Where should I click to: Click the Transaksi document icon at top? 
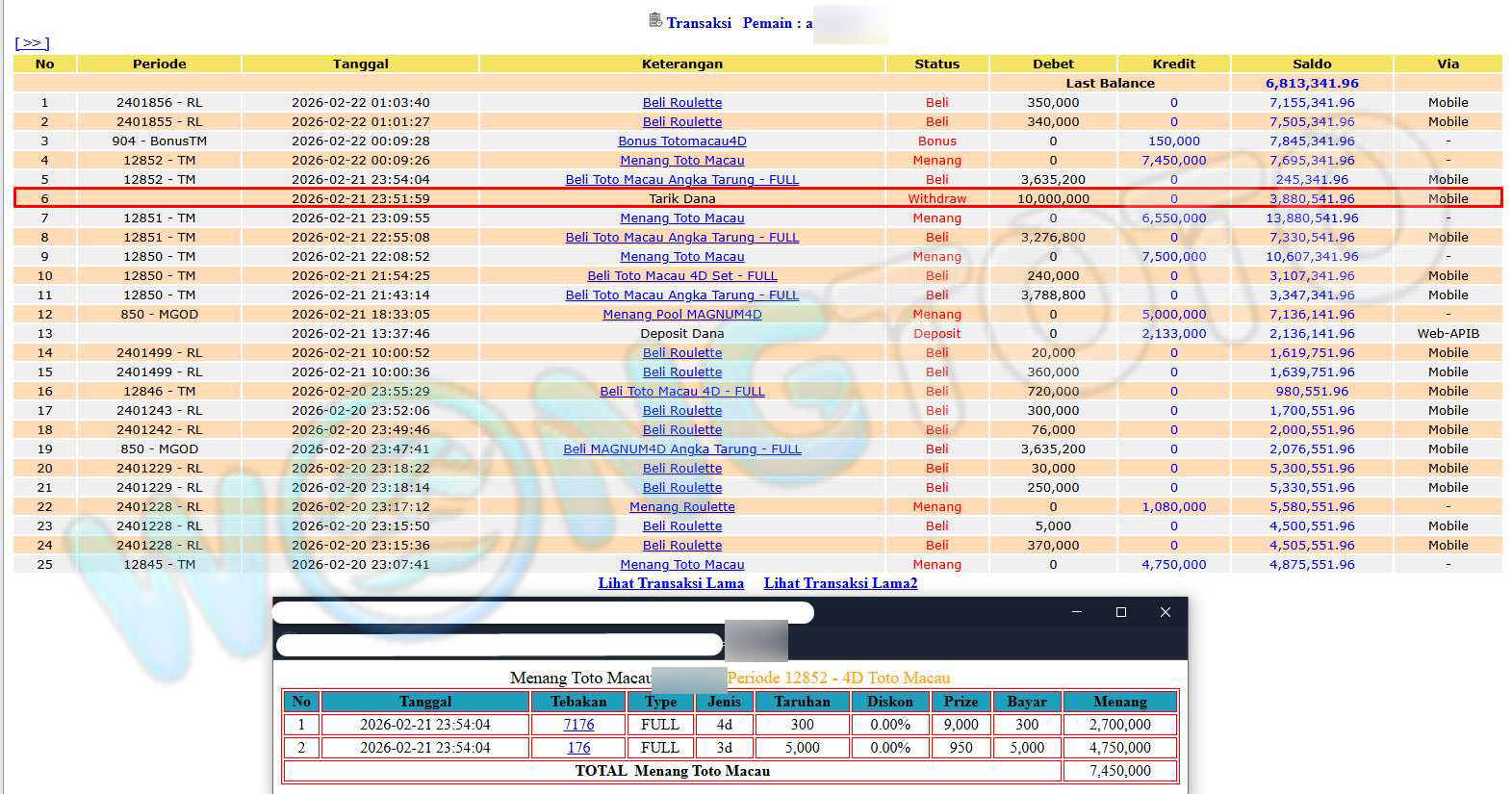(x=655, y=20)
